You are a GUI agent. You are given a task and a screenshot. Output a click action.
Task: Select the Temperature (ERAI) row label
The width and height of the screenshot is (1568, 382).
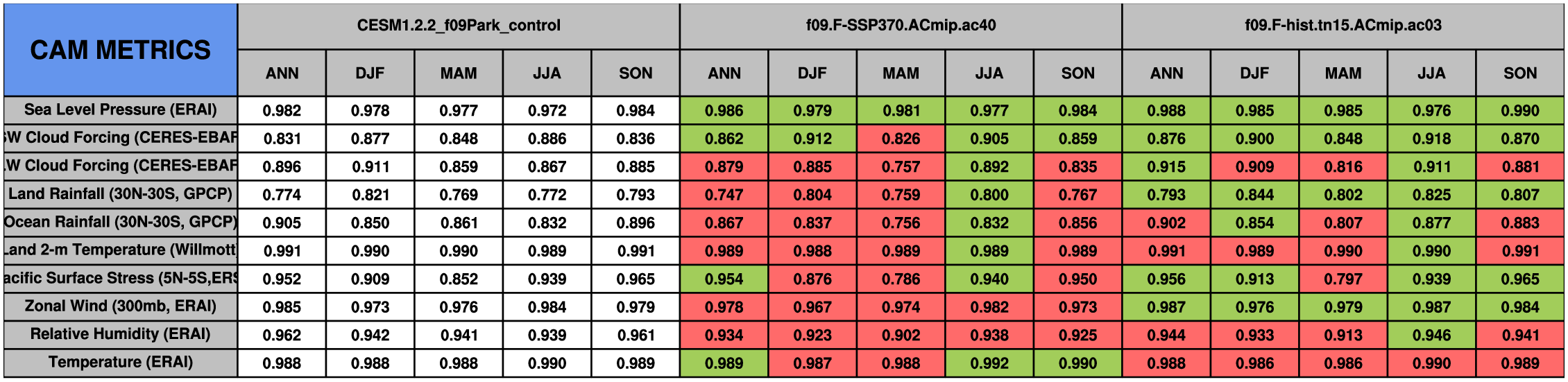120,363
